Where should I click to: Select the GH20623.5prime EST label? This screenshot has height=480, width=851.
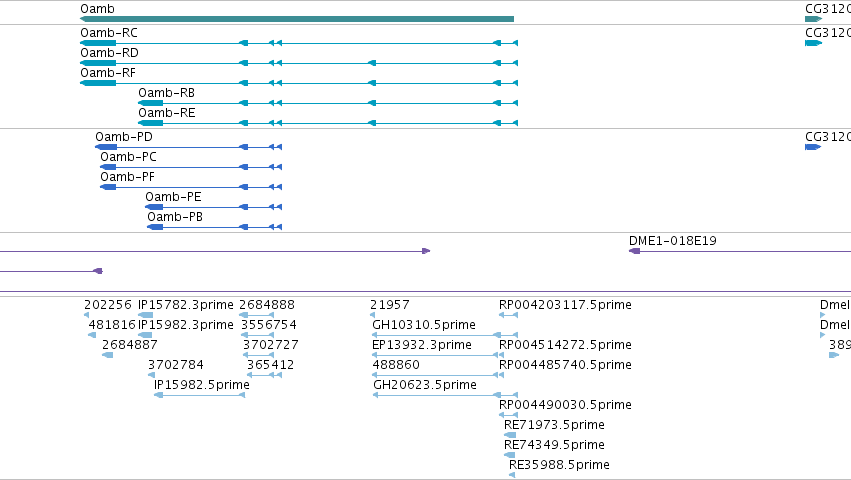pyautogui.click(x=425, y=385)
